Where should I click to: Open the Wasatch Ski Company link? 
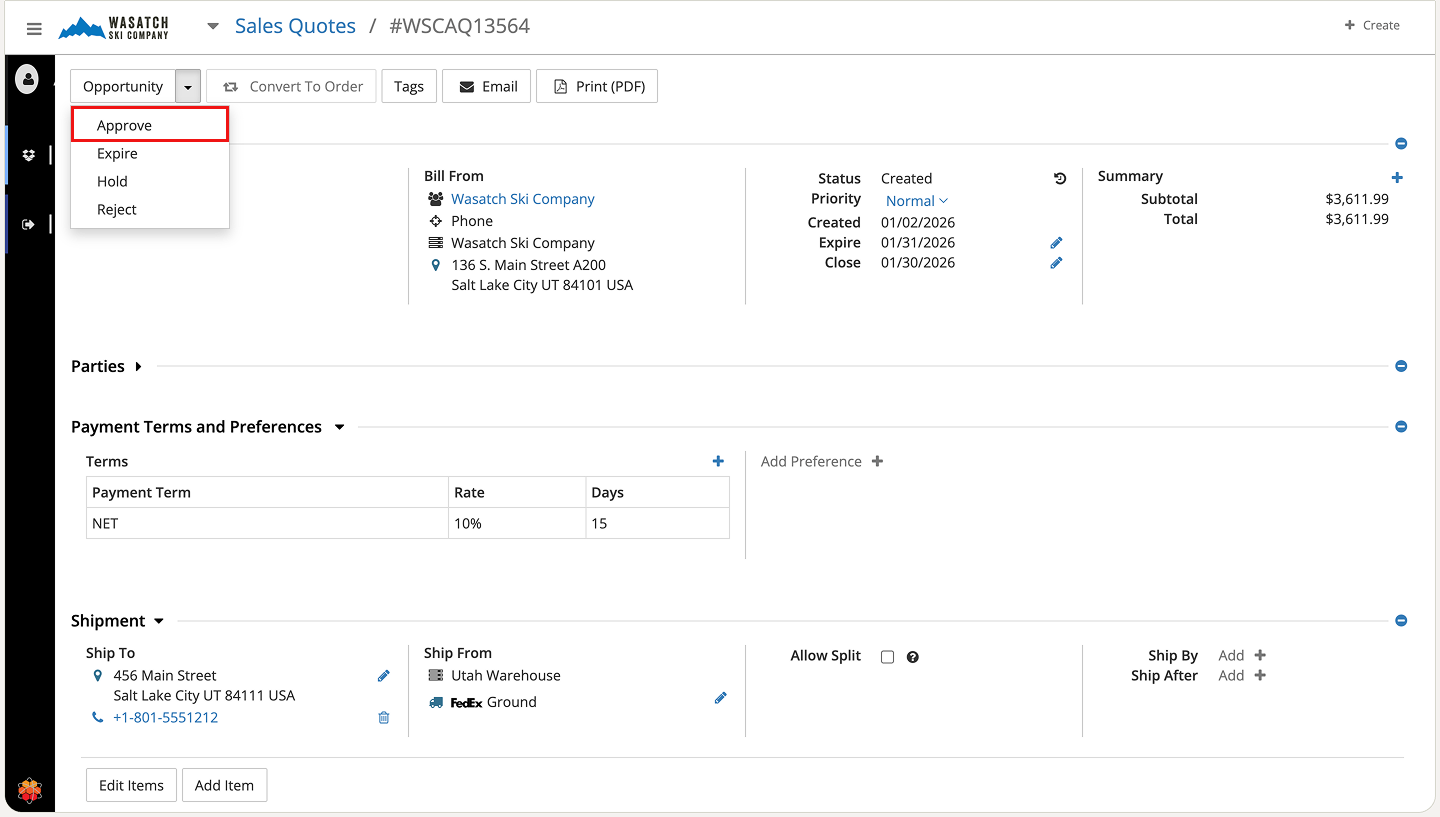click(x=522, y=199)
